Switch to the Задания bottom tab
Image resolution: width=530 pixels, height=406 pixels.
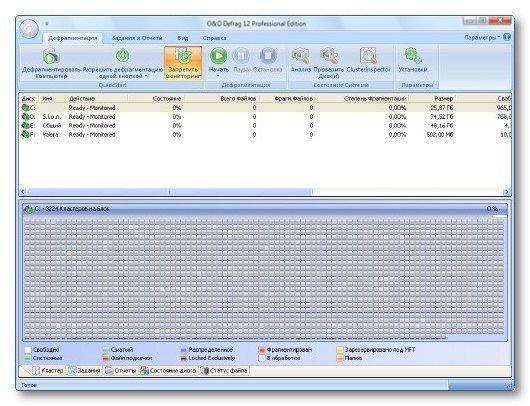pos(85,371)
